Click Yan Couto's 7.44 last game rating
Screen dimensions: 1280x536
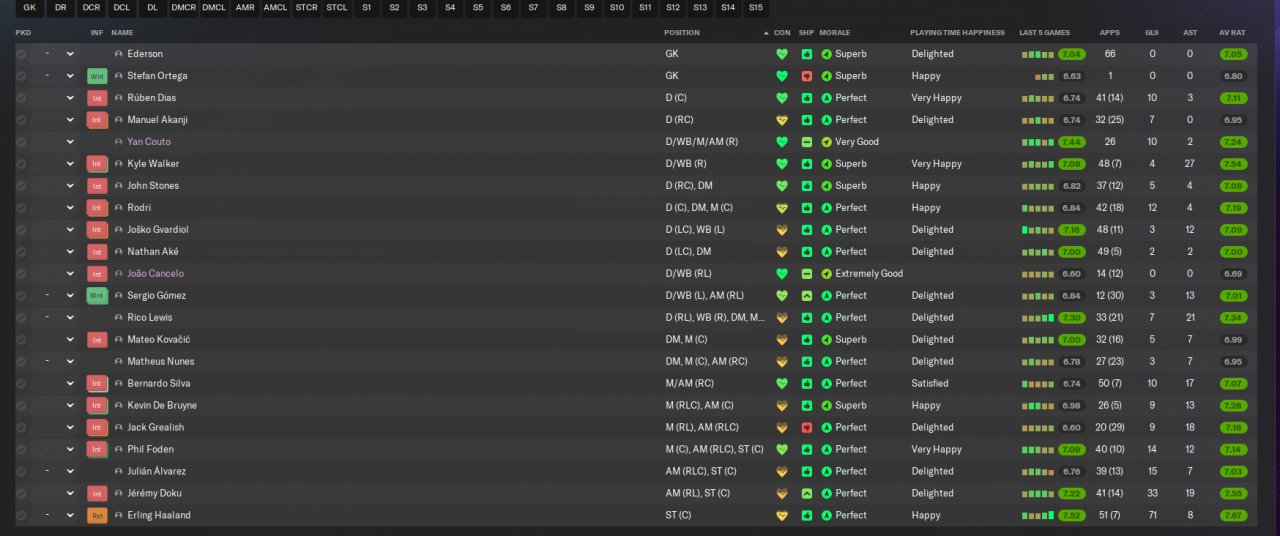pyautogui.click(x=1072, y=142)
